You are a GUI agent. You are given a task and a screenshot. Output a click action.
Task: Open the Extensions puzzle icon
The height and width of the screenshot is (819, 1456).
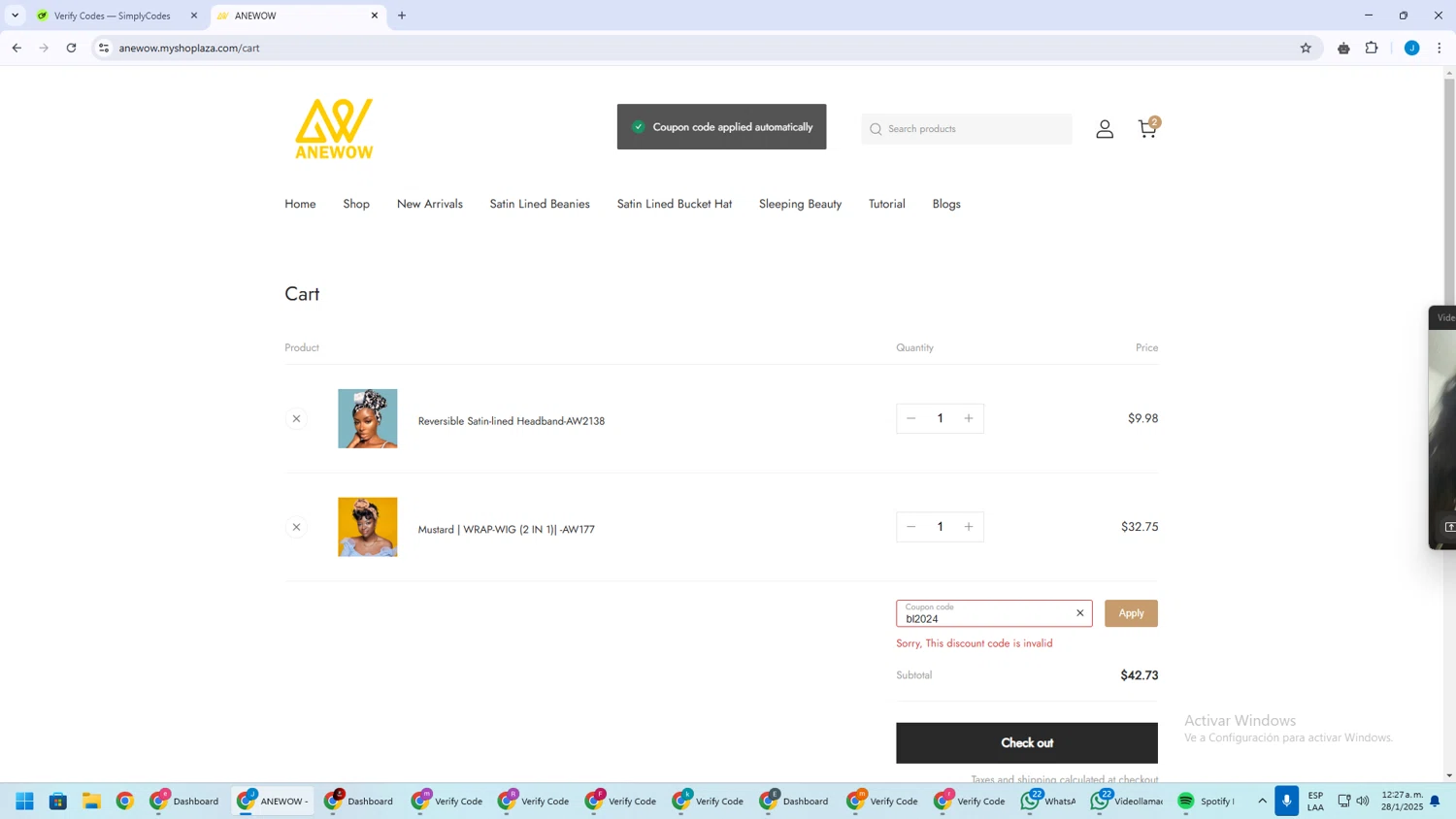(1372, 48)
